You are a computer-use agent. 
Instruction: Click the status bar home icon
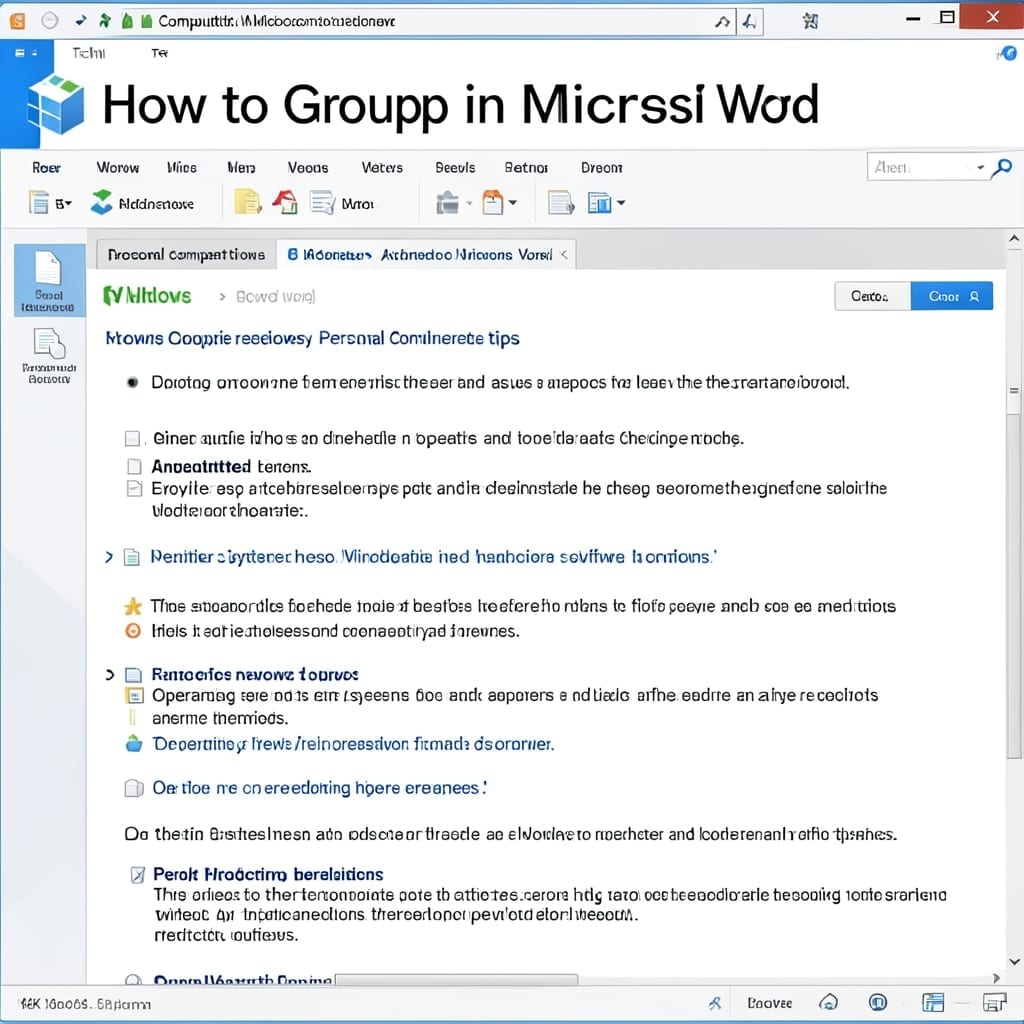click(829, 1002)
